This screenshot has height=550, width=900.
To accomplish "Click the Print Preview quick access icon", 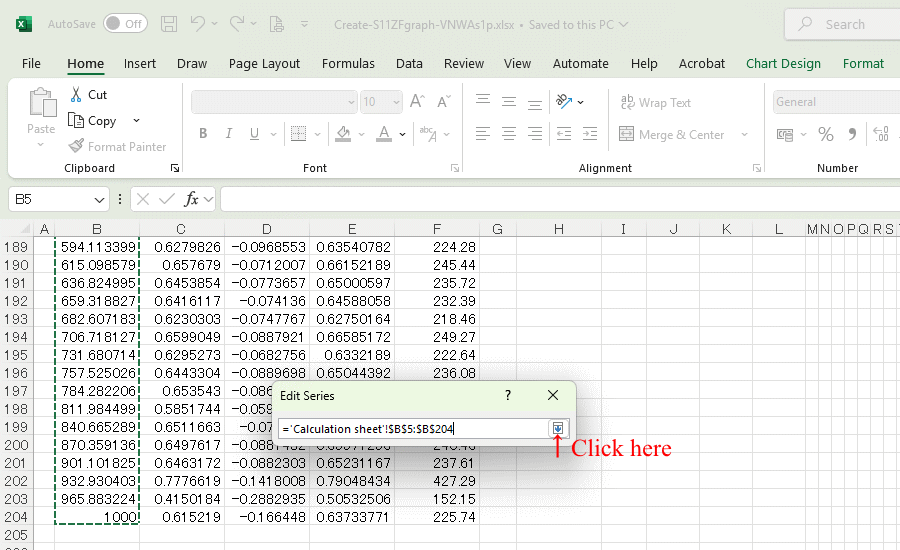I will [x=277, y=24].
